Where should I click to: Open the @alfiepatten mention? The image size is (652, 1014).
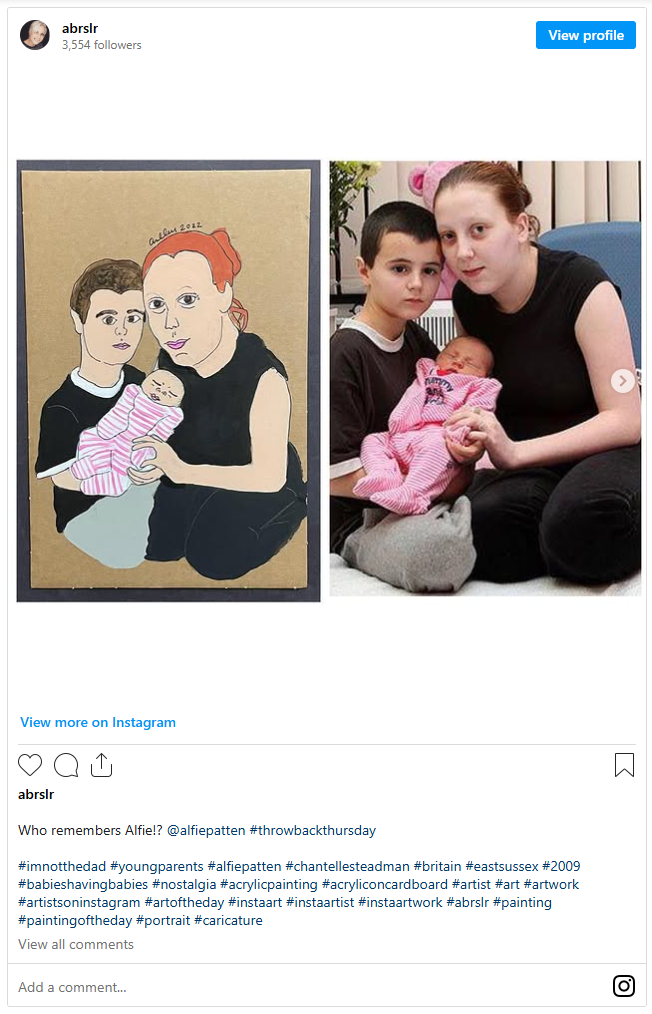tap(206, 830)
